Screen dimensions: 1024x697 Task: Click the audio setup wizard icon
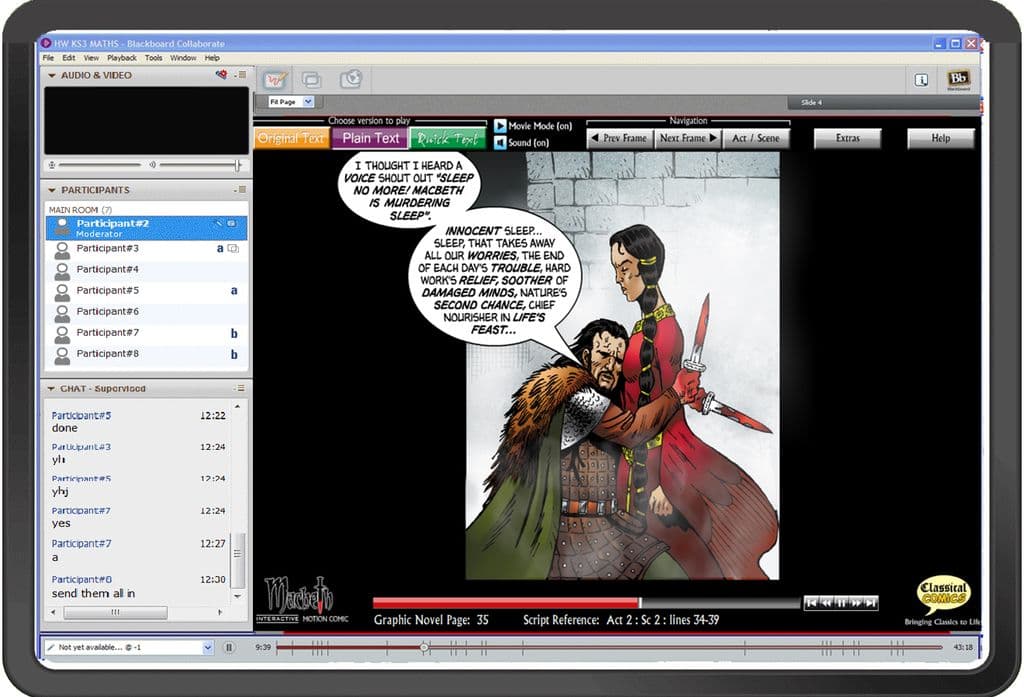tap(221, 74)
